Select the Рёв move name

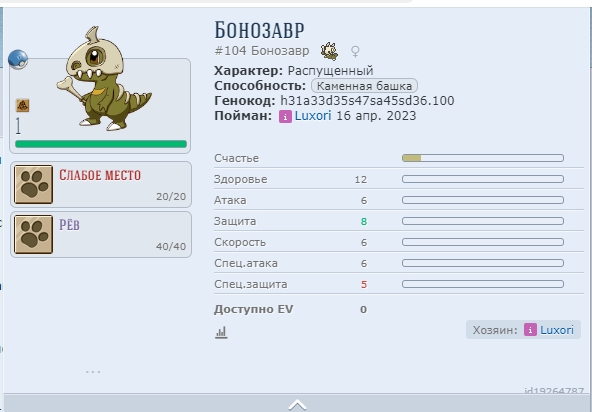pyautogui.click(x=69, y=225)
